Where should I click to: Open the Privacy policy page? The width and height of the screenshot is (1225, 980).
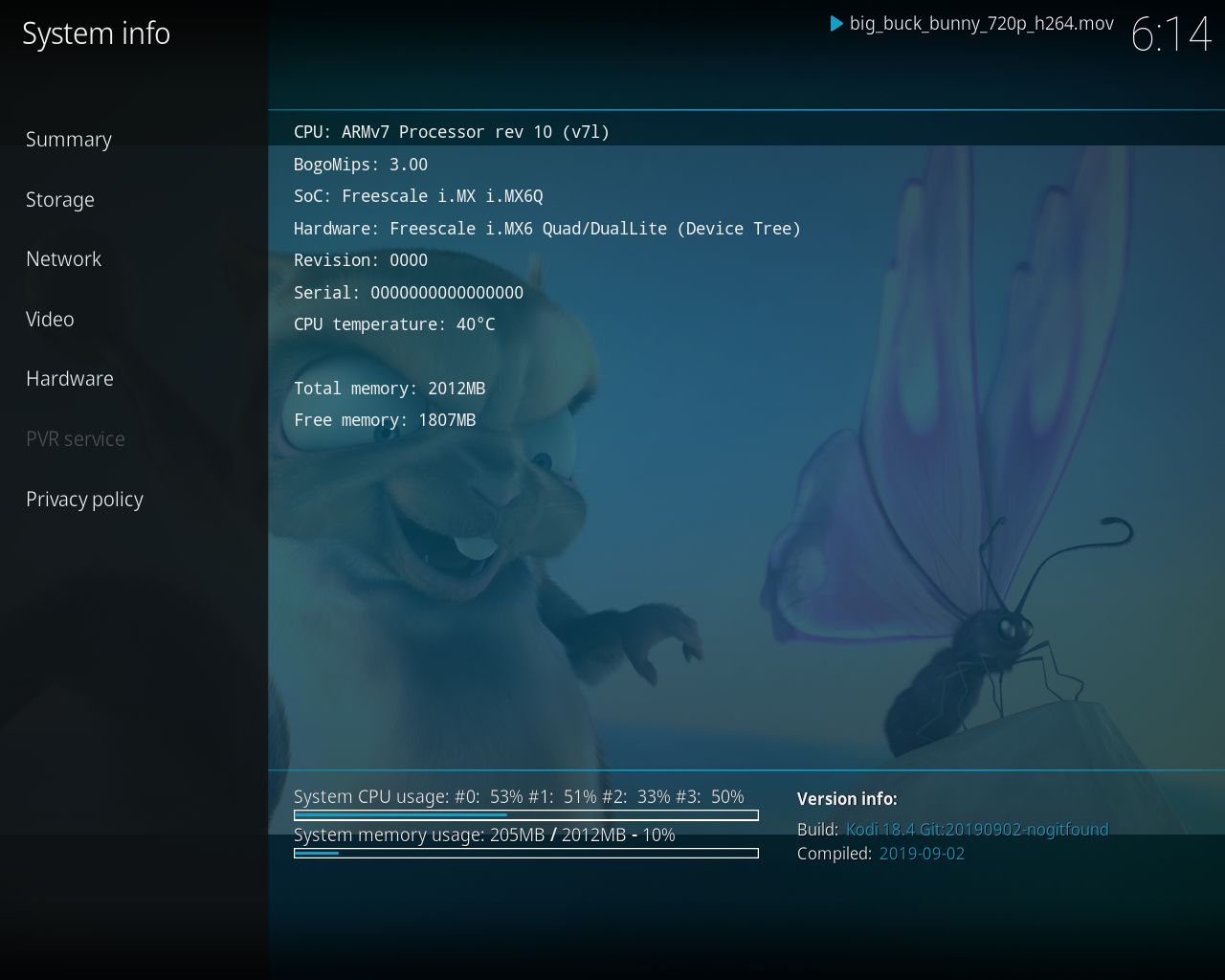[84, 500]
